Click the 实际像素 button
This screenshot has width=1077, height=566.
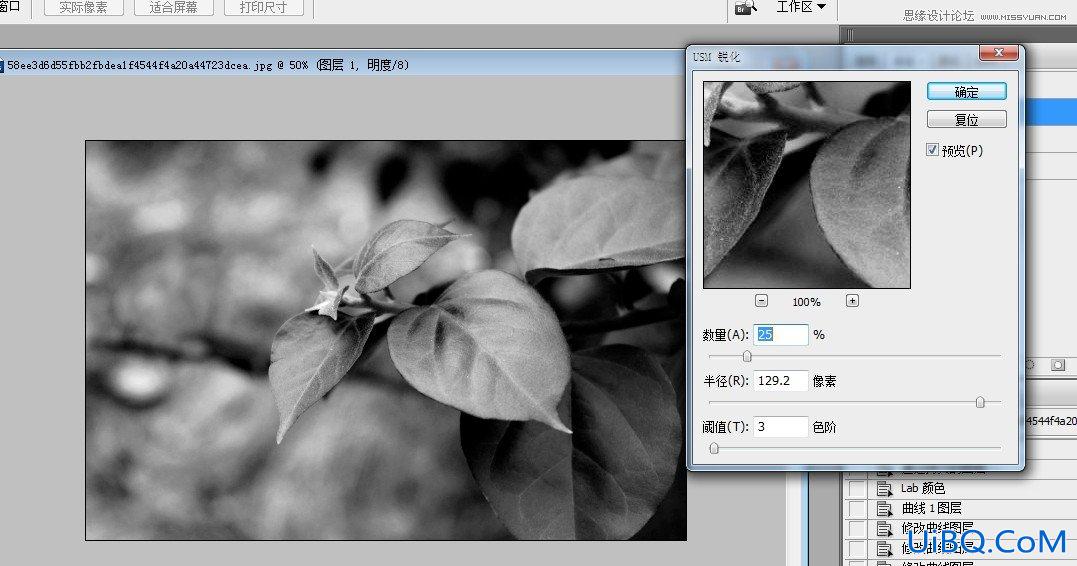(83, 8)
